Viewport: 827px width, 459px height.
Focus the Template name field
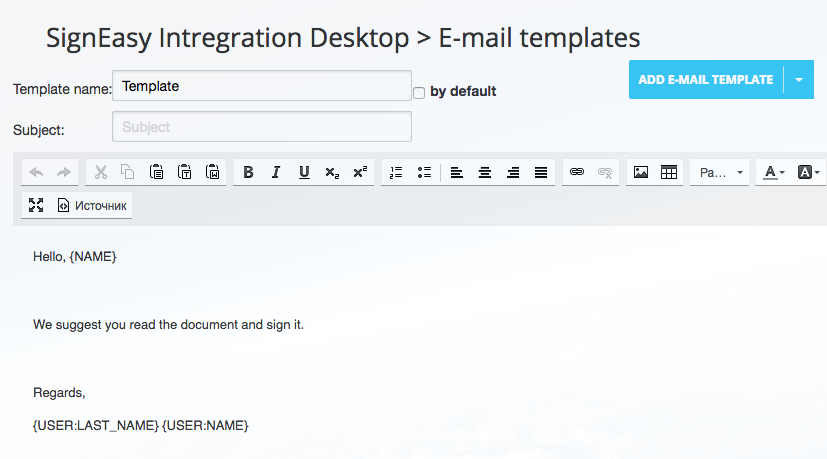pos(262,85)
